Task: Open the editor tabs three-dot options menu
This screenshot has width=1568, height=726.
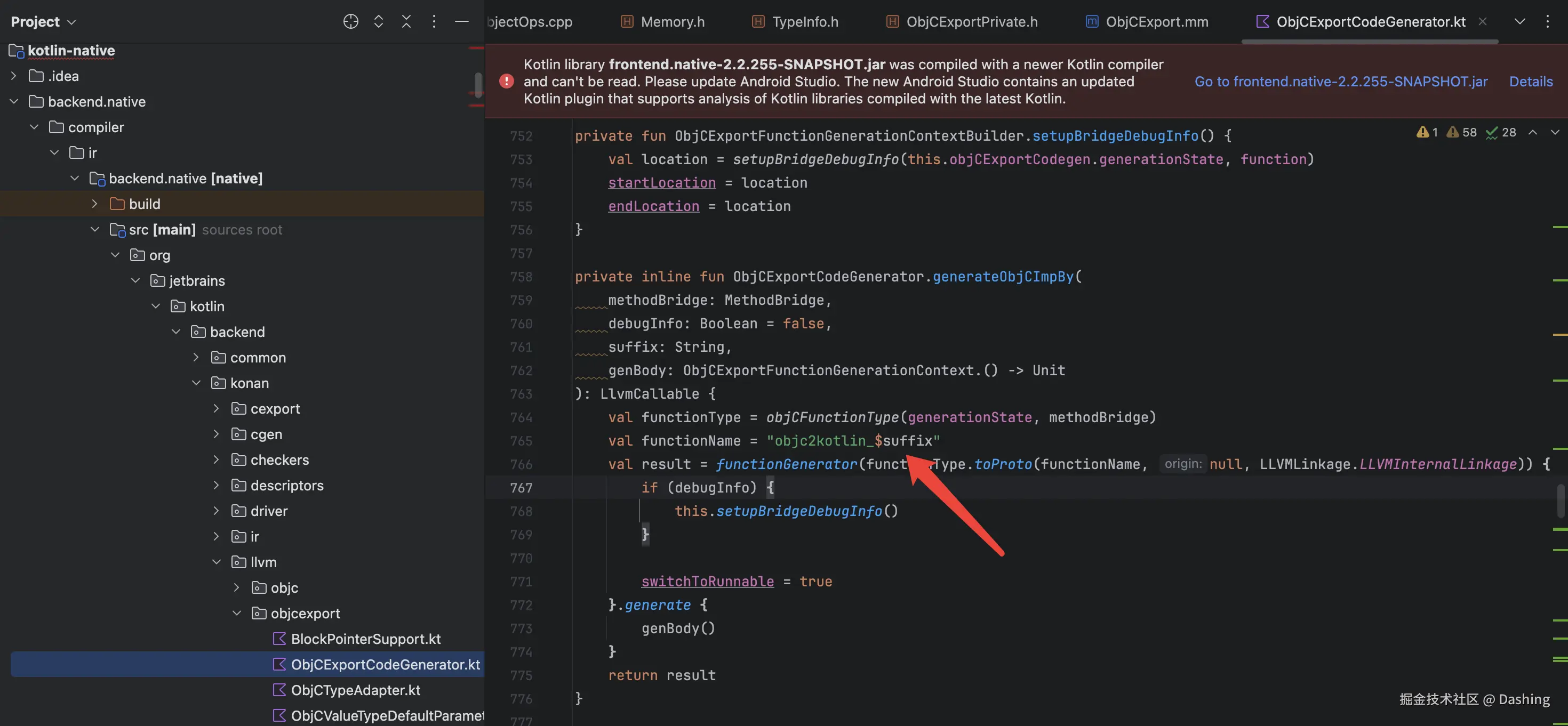Action: pyautogui.click(x=1547, y=21)
